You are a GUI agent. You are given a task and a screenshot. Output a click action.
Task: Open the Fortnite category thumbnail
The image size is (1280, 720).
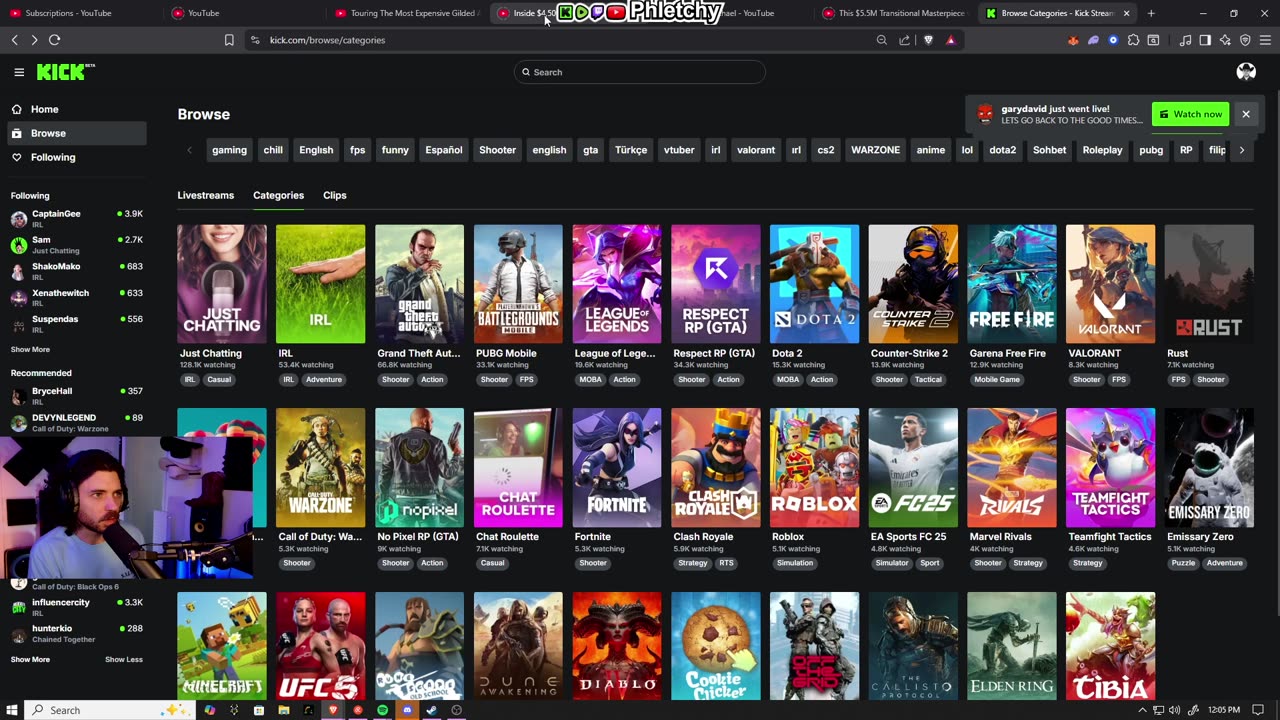[x=617, y=467]
